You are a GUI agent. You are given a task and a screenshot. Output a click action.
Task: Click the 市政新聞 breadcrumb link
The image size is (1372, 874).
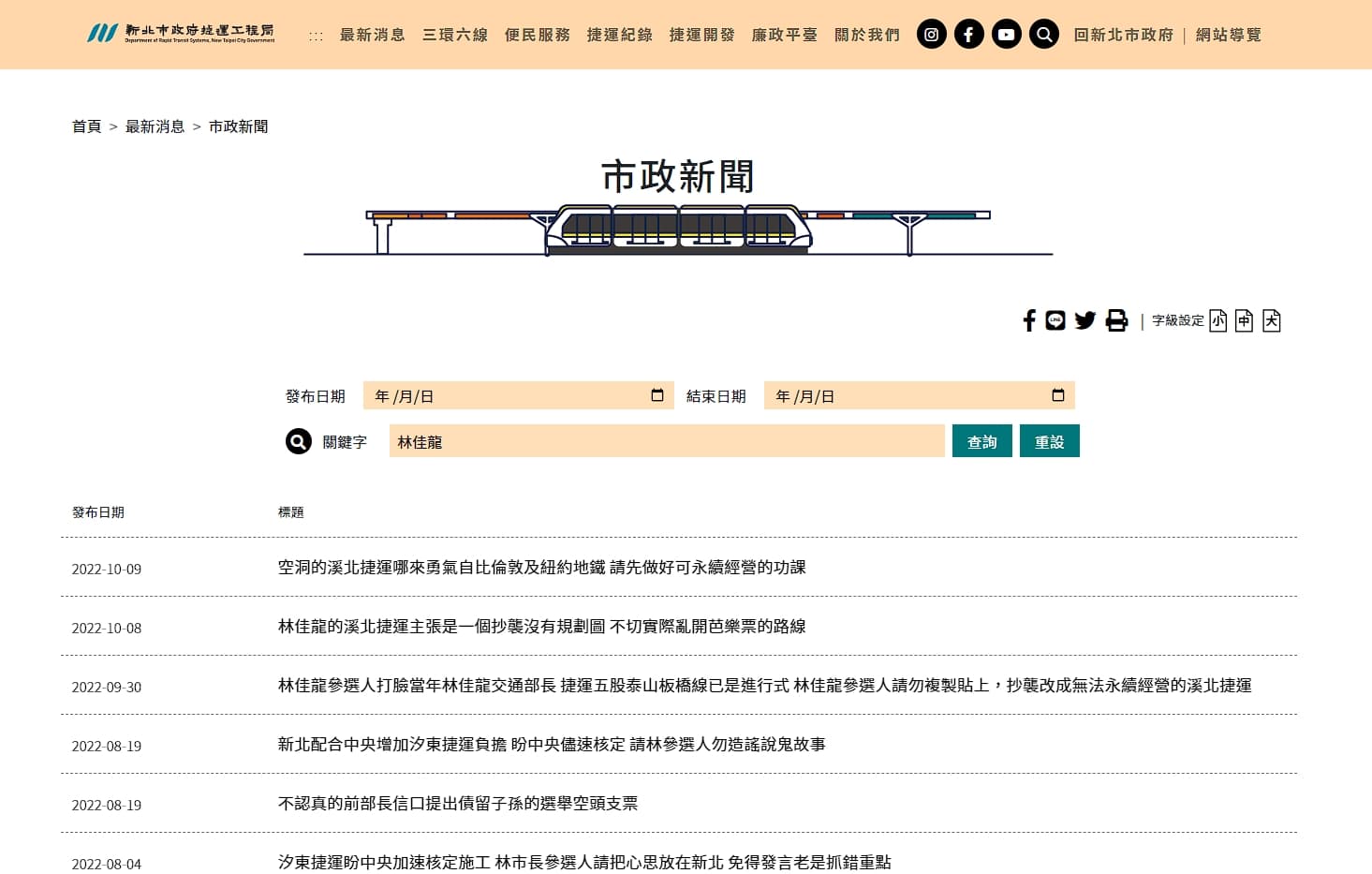pos(239,126)
